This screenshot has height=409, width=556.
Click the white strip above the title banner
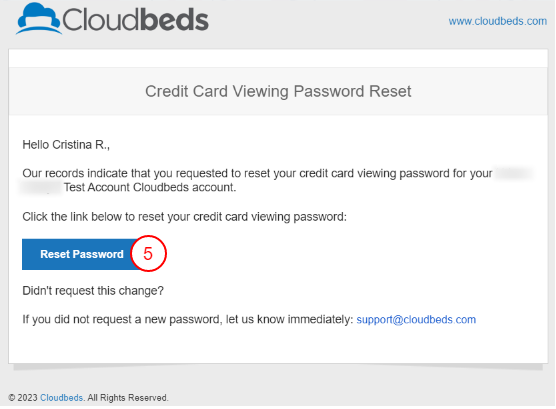coord(278,59)
